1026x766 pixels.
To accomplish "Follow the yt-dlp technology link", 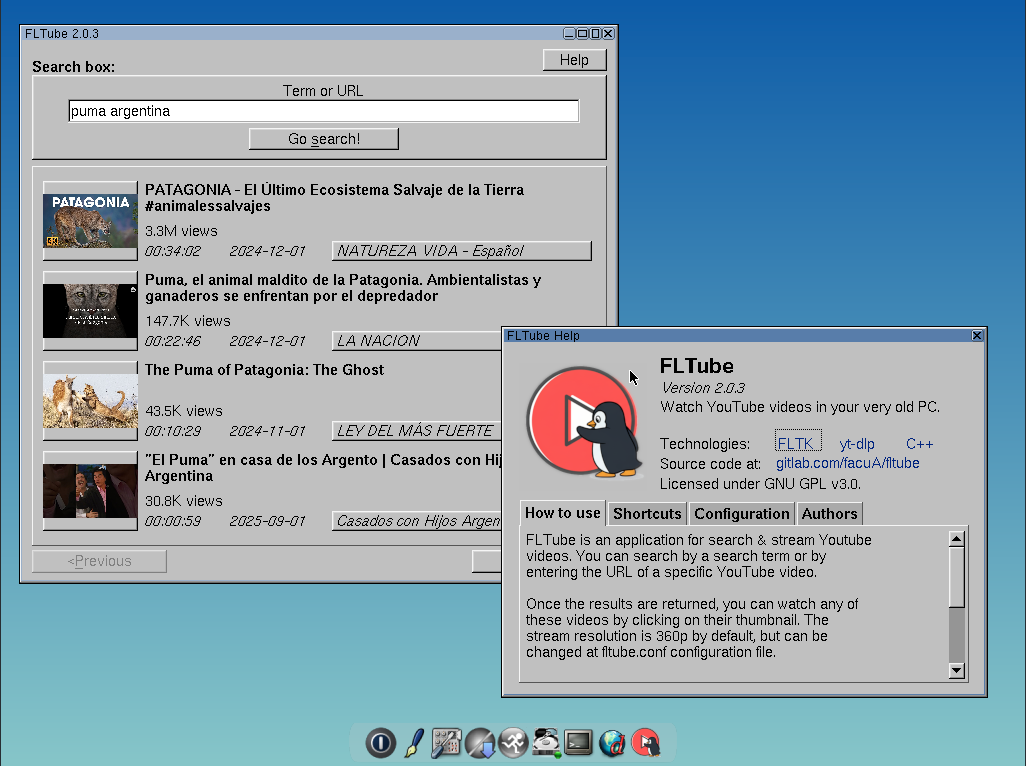I will click(x=857, y=443).
